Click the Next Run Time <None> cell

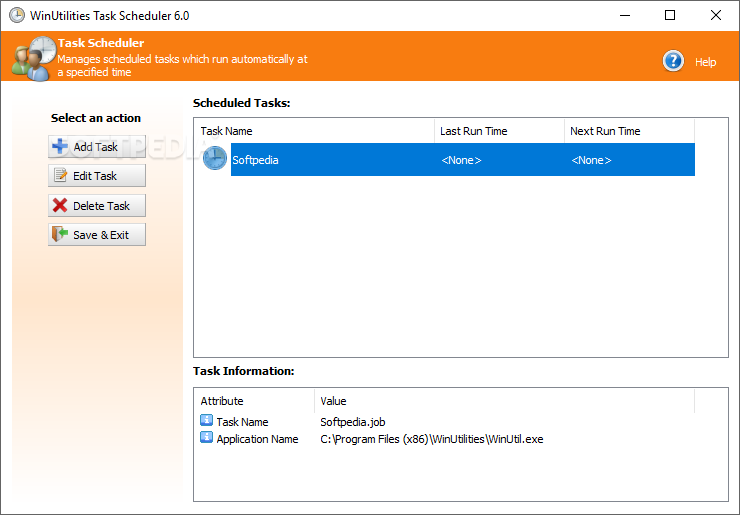pyautogui.click(x=591, y=160)
